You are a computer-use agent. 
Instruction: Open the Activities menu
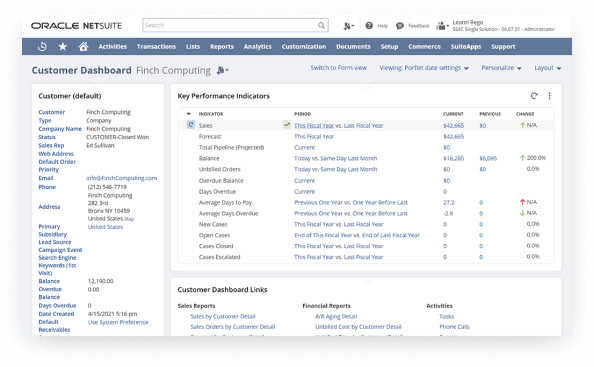click(x=113, y=47)
